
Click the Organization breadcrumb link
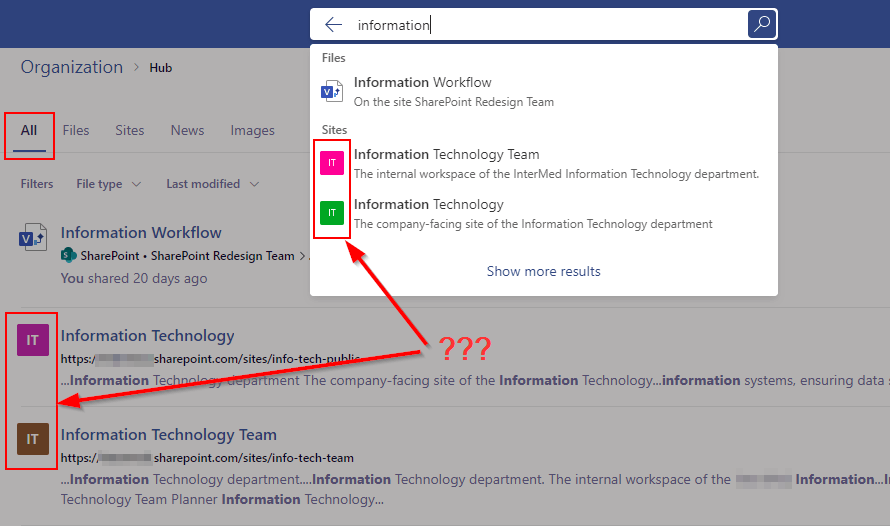(x=72, y=67)
